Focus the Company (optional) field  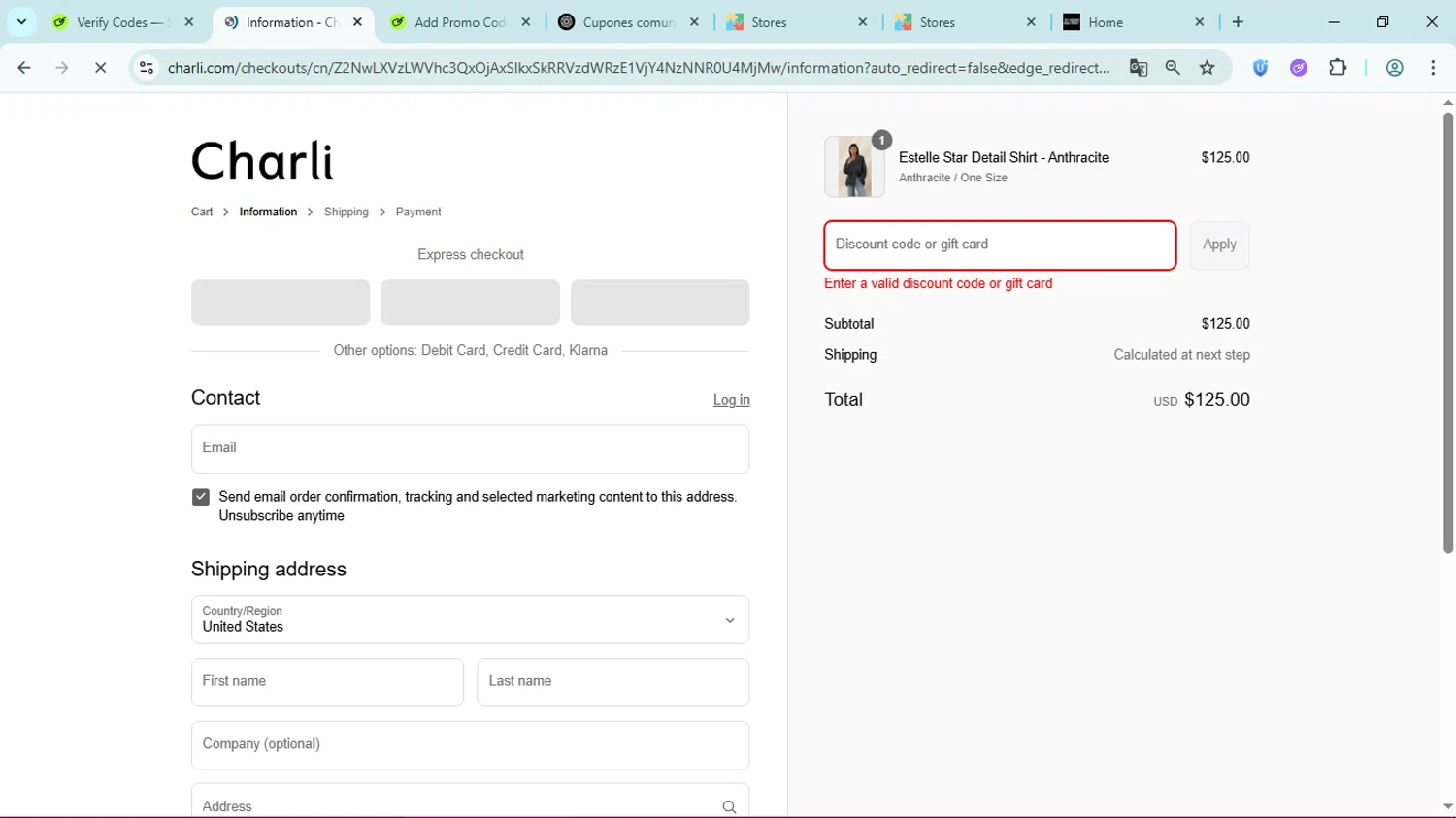[470, 745]
